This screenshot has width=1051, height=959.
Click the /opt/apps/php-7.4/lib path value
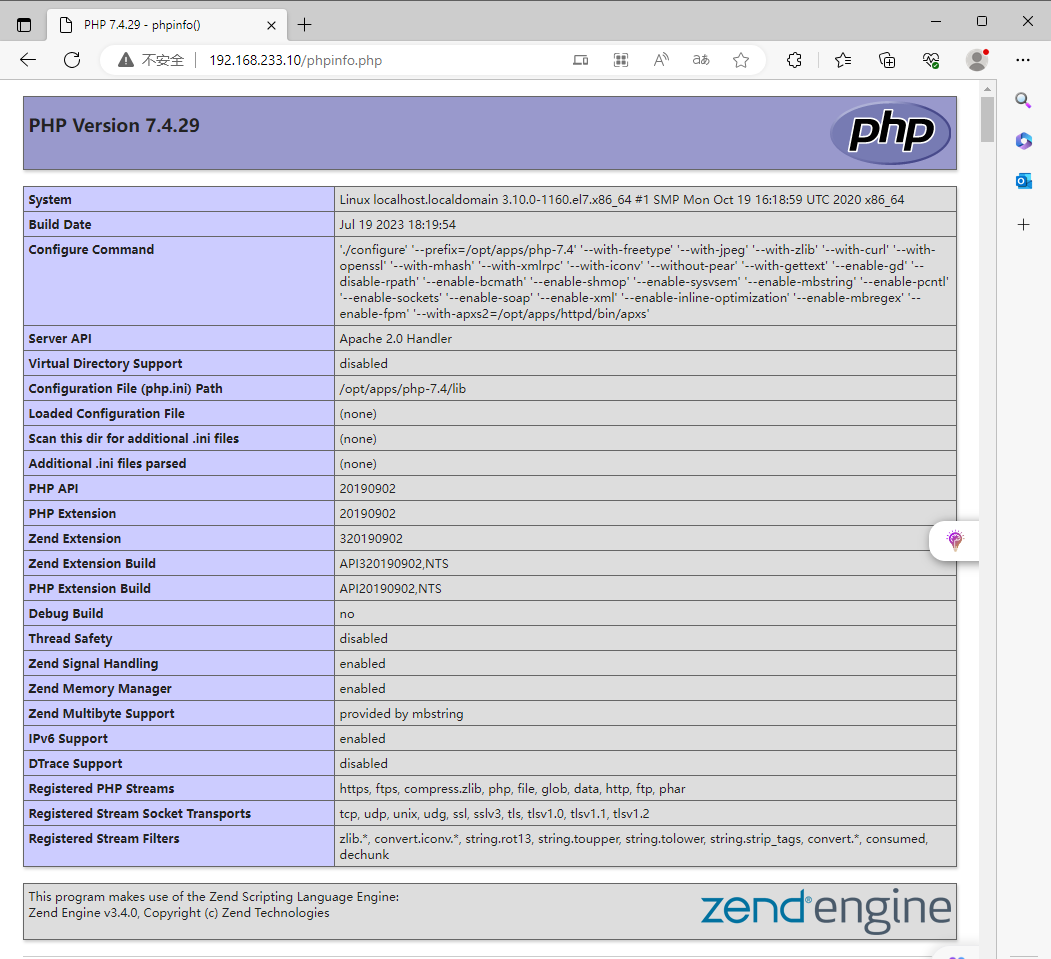pos(402,389)
